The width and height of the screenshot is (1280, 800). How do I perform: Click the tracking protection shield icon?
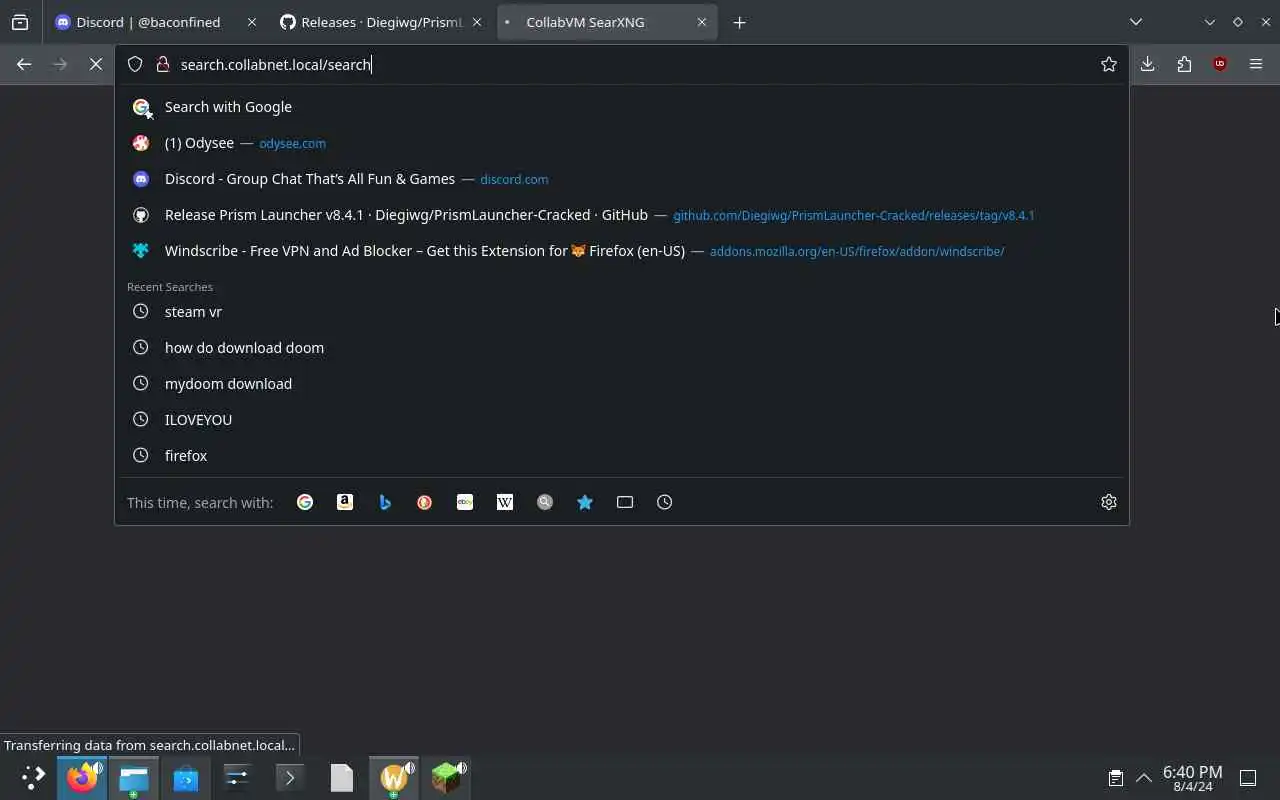pyautogui.click(x=135, y=64)
